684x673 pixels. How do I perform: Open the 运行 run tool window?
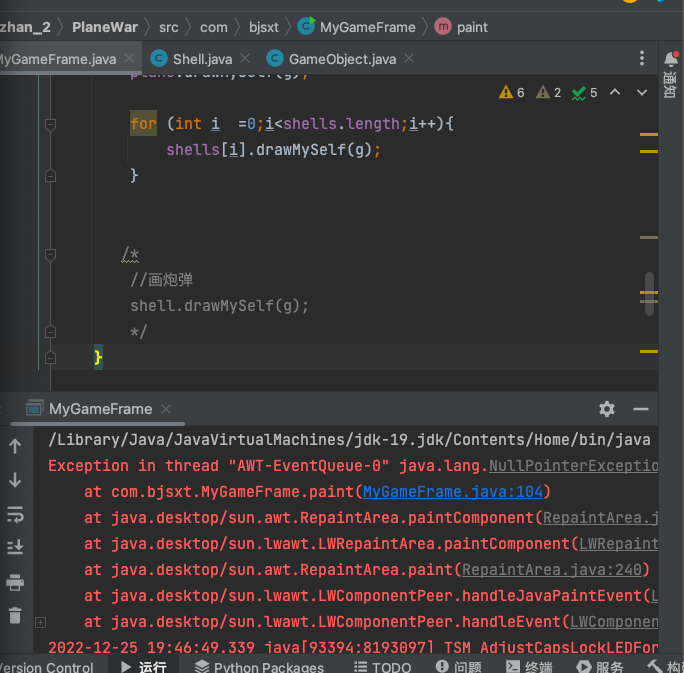pos(144,667)
